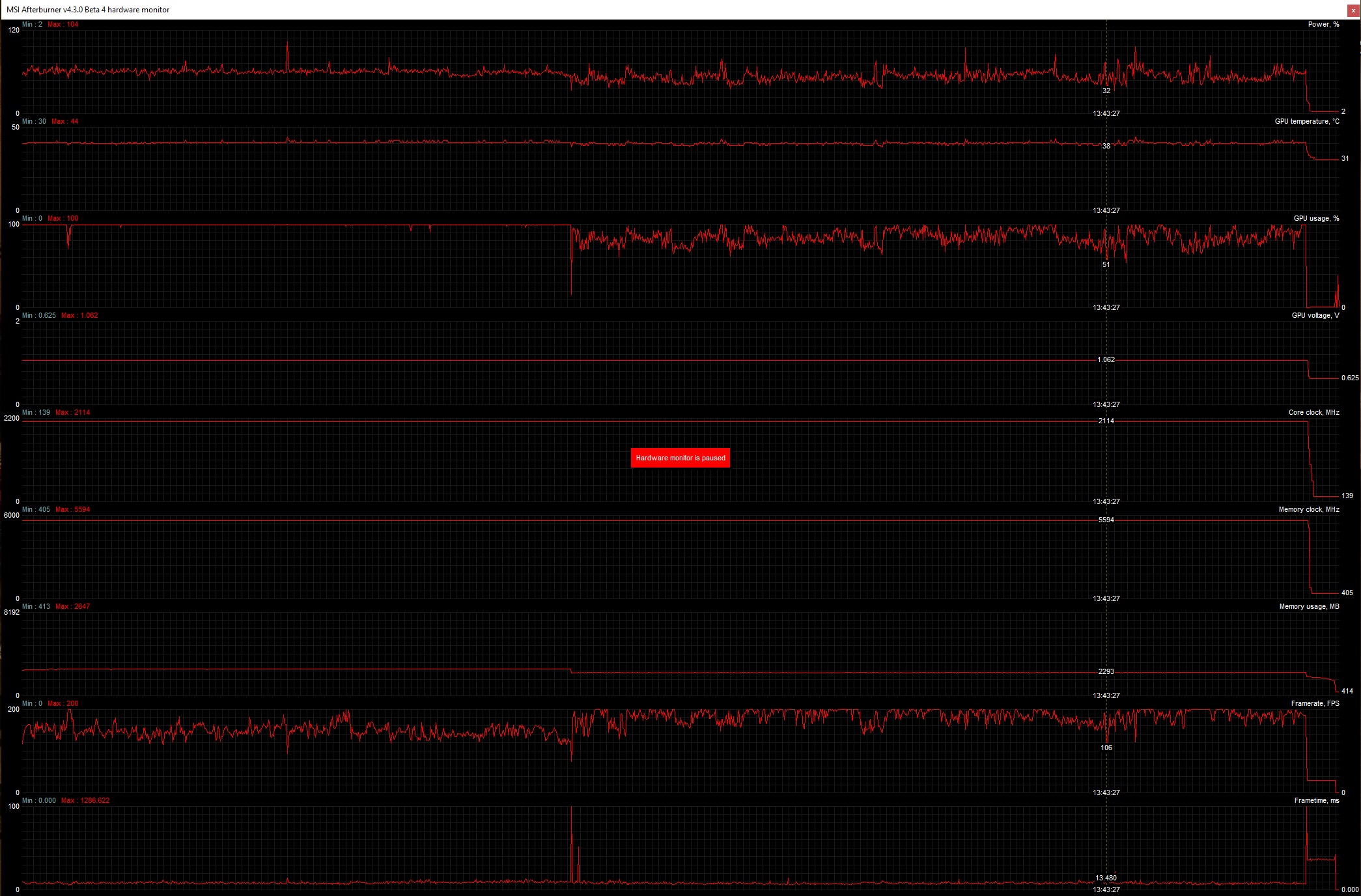
Task: Click the 13:43:27 marker on the Power graph
Action: pyautogui.click(x=1106, y=114)
